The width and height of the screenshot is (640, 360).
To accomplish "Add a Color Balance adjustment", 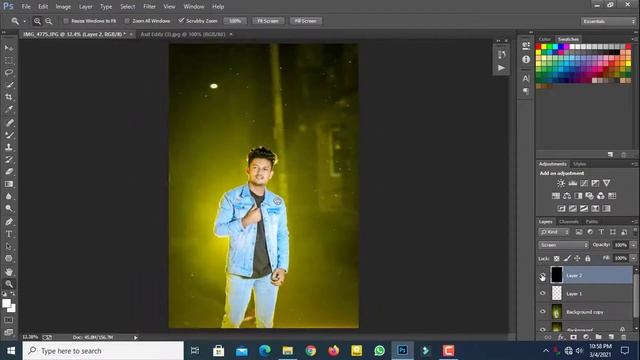I will tap(567, 196).
